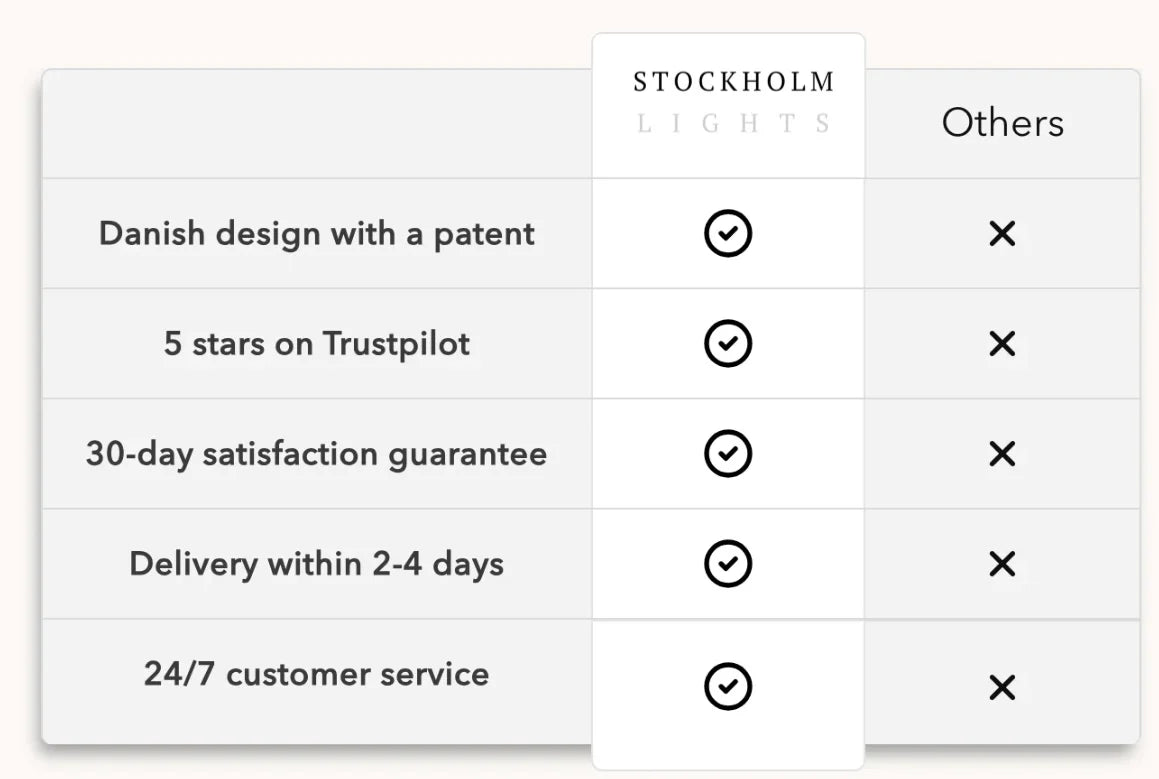This screenshot has height=779, width=1159.
Task: Click the Others column heading
Action: point(1002,123)
